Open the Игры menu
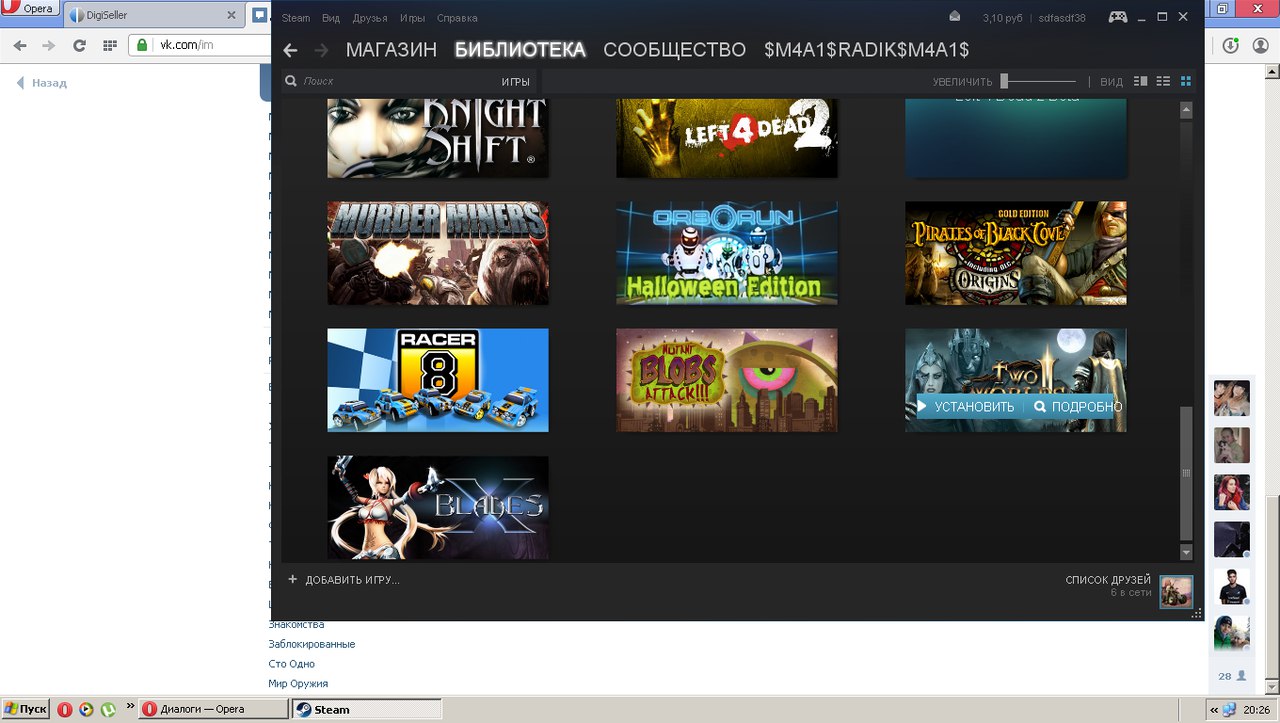 pyautogui.click(x=412, y=18)
